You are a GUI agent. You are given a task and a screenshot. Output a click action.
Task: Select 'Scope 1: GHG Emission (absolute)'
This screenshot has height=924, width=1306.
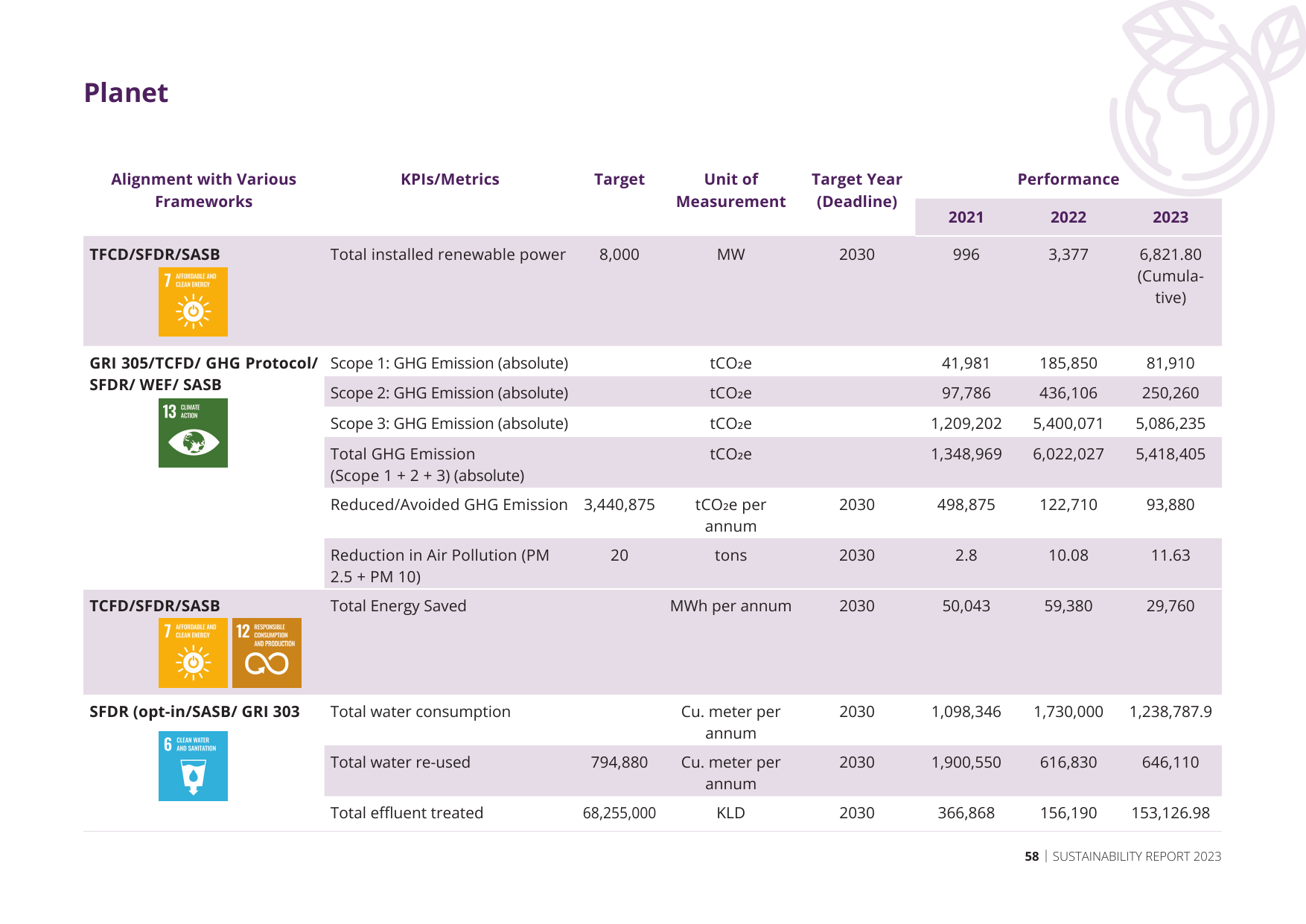coord(449,363)
